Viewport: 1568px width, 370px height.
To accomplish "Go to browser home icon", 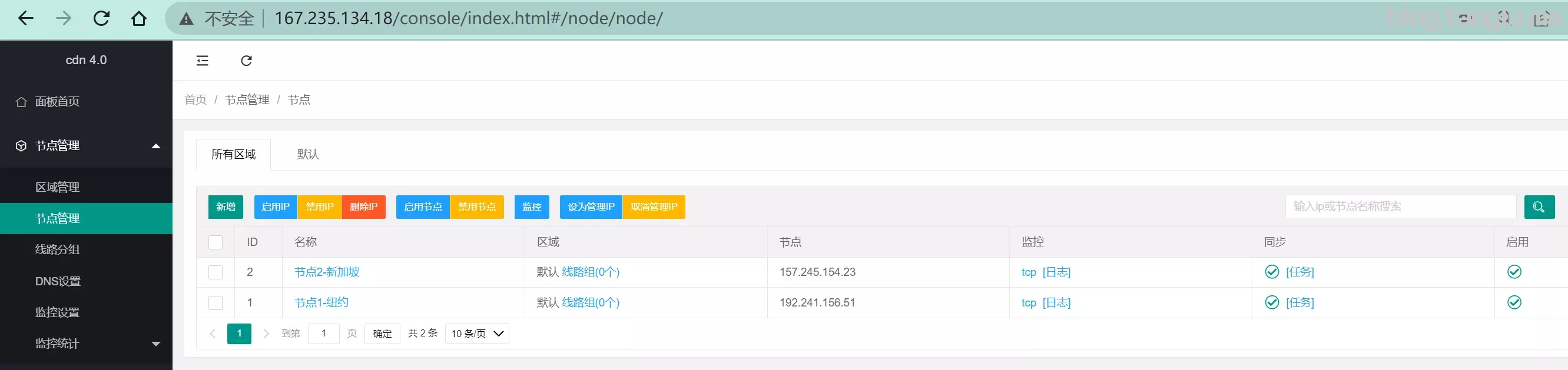I will coord(139,18).
